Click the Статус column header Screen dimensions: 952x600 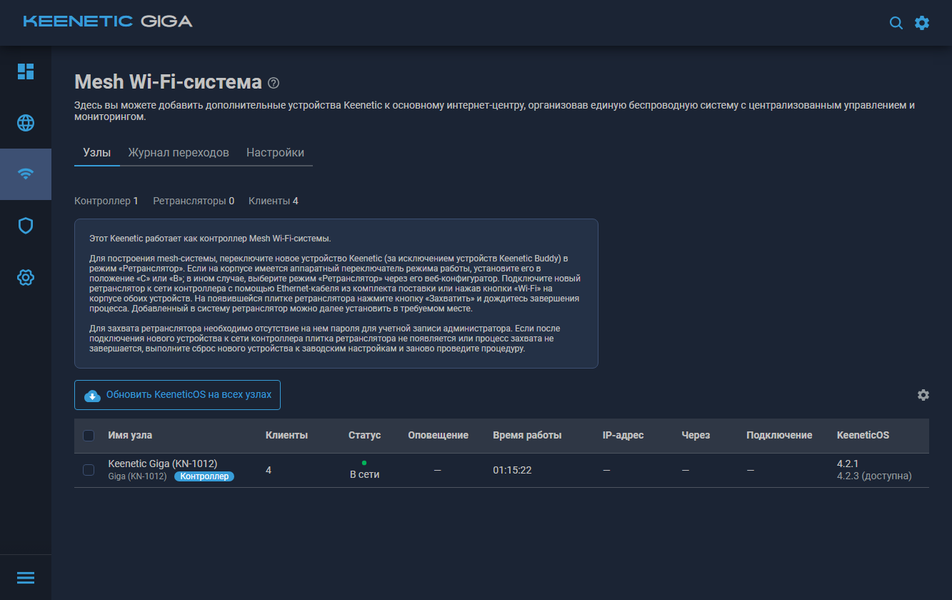[364, 435]
